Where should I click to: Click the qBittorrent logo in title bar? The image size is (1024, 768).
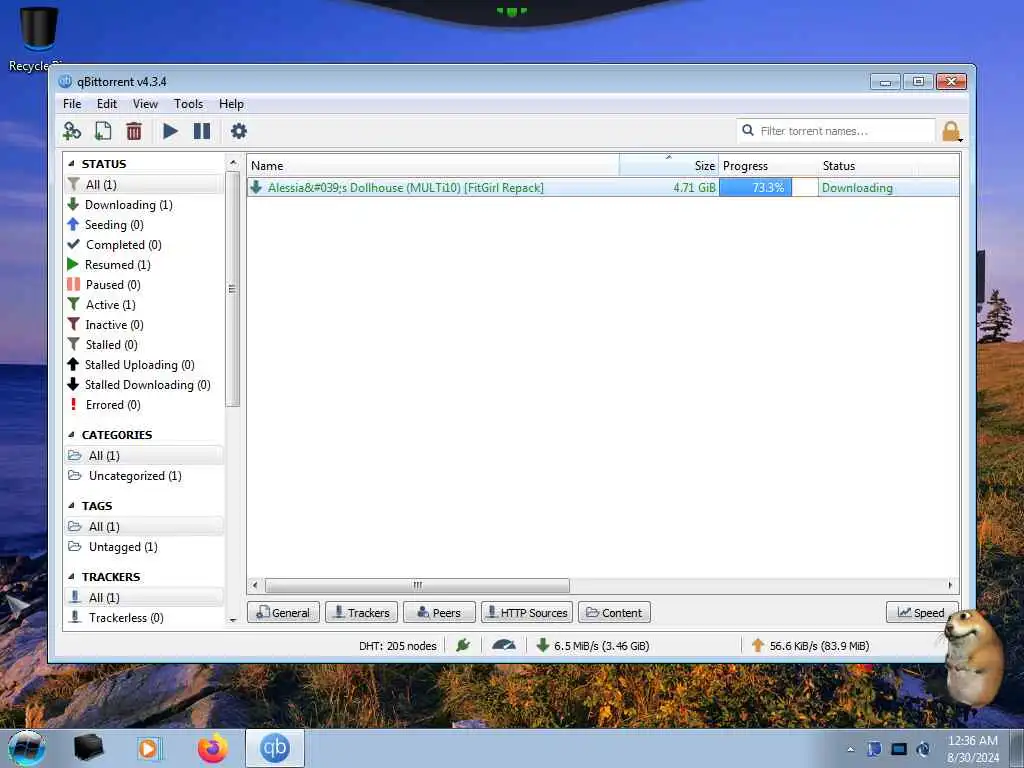point(65,82)
